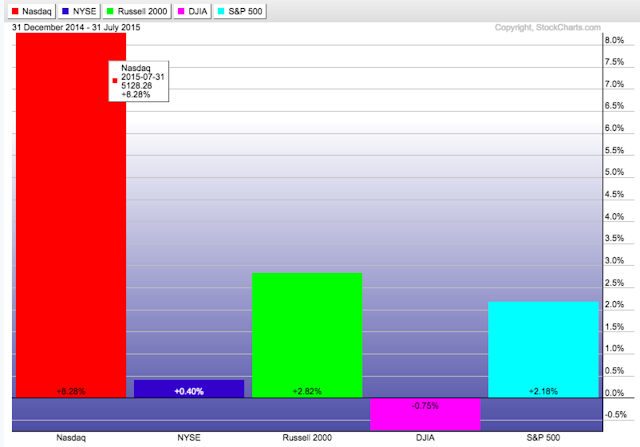The height and width of the screenshot is (447, 640).
Task: Click the +8.28% label at Nasdaq bar base
Action: click(71, 391)
